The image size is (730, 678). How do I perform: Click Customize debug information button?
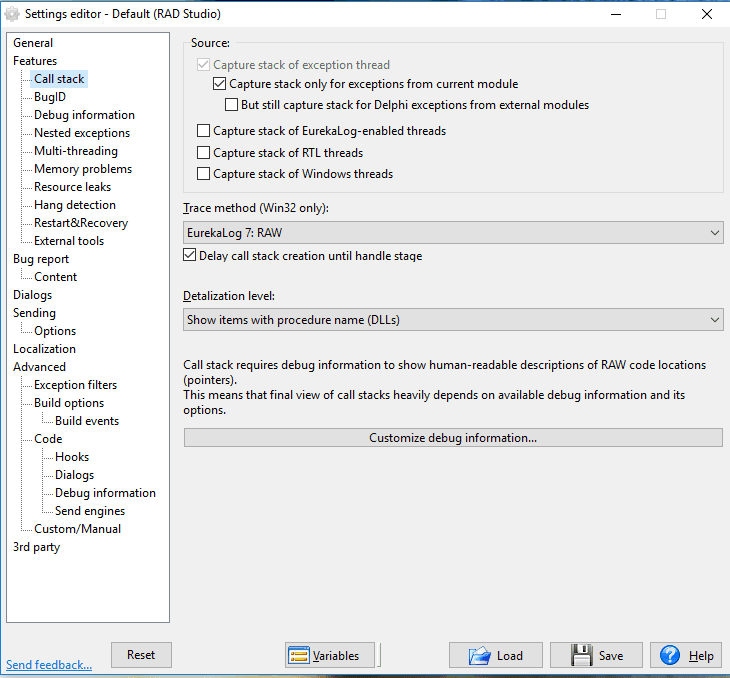click(x=453, y=438)
